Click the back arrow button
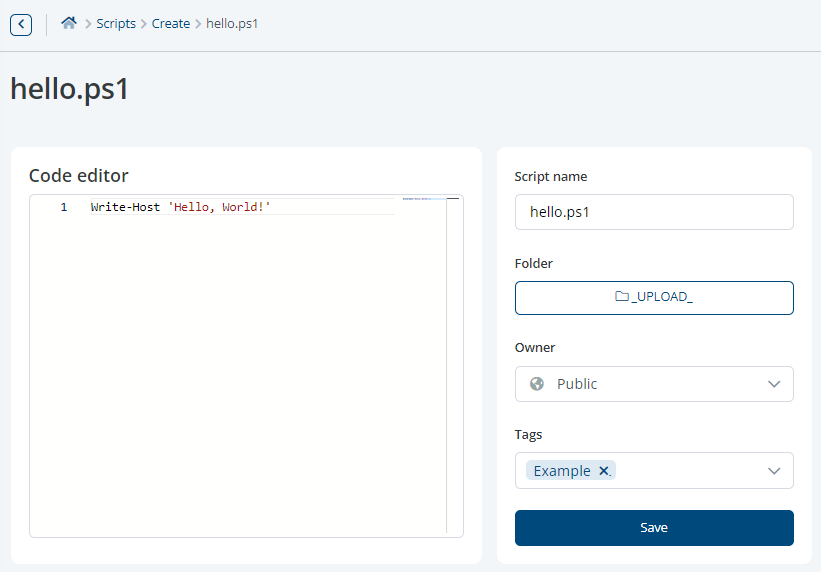 coord(21,24)
